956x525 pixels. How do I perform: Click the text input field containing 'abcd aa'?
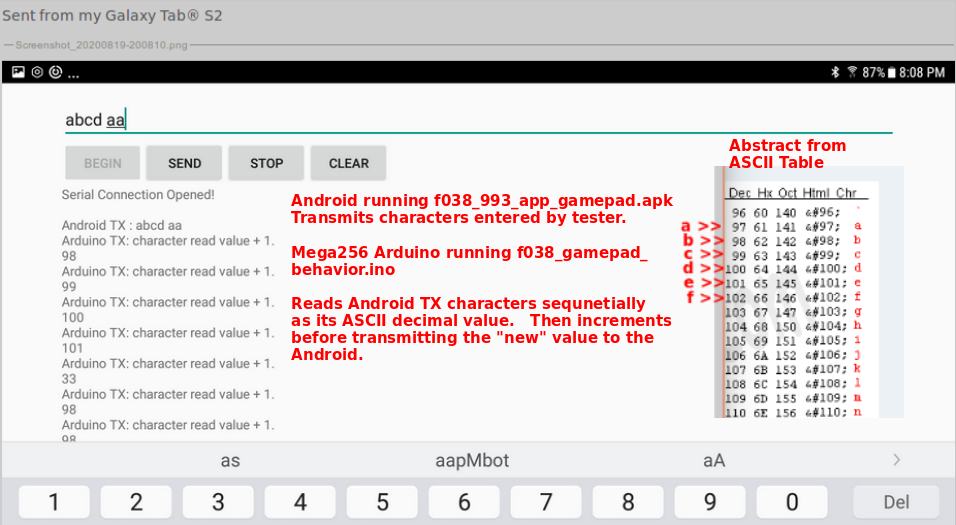(x=478, y=120)
